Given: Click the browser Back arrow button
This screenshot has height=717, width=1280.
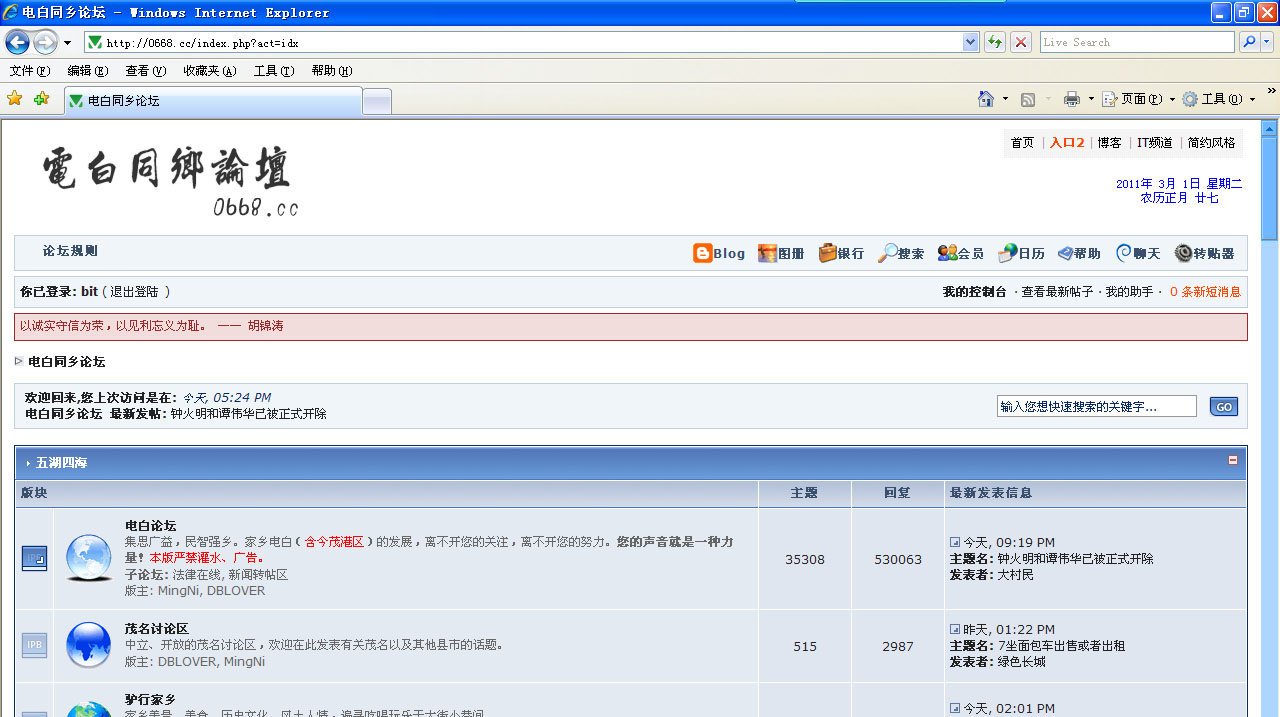Looking at the screenshot, I should [x=17, y=42].
